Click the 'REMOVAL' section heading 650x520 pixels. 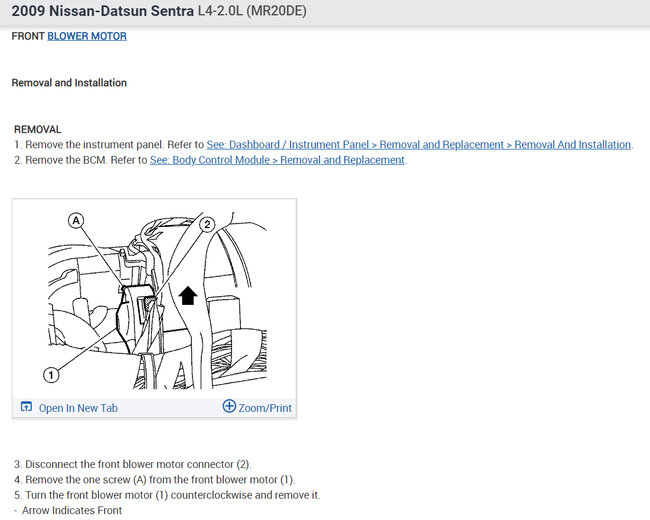click(38, 129)
